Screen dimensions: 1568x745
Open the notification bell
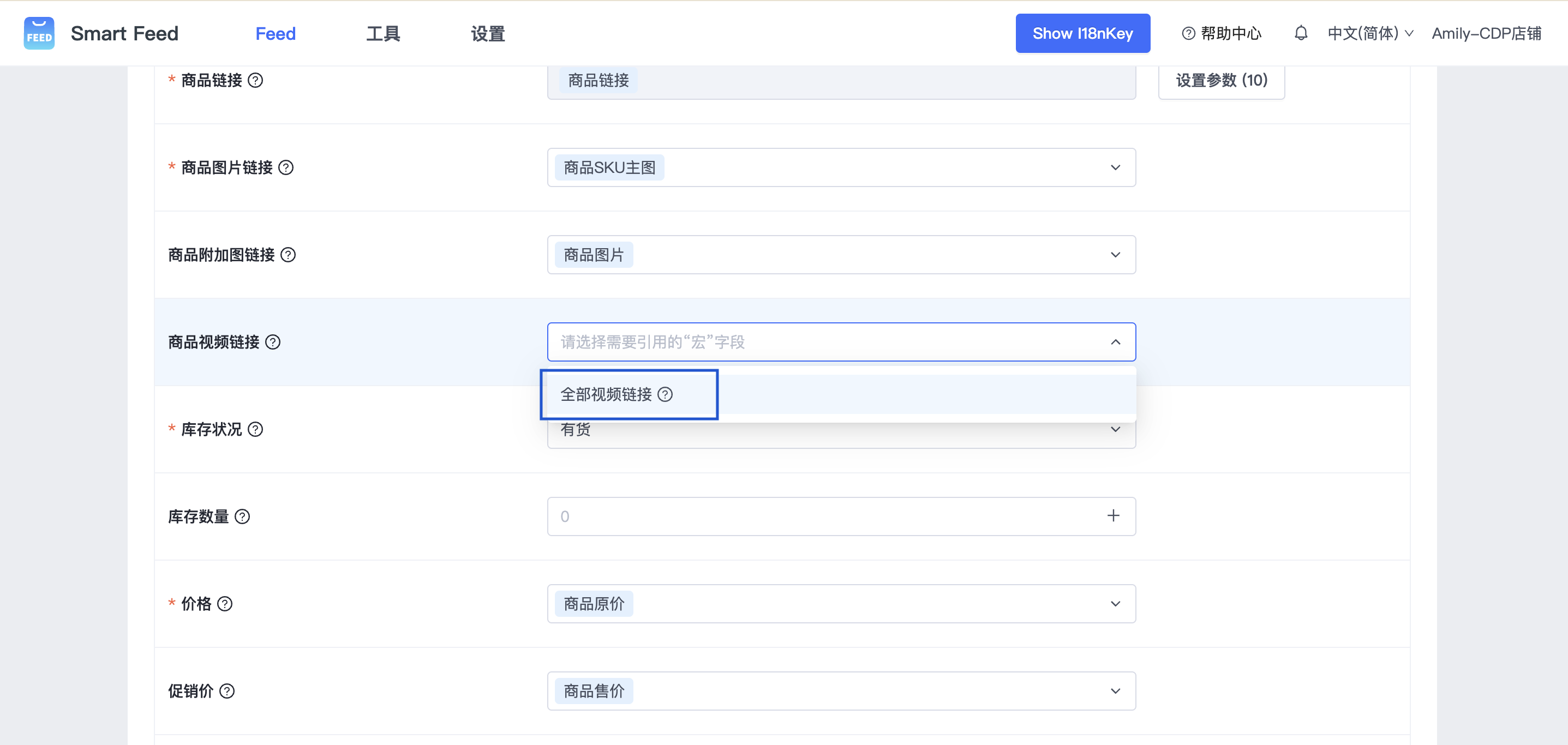point(1301,33)
